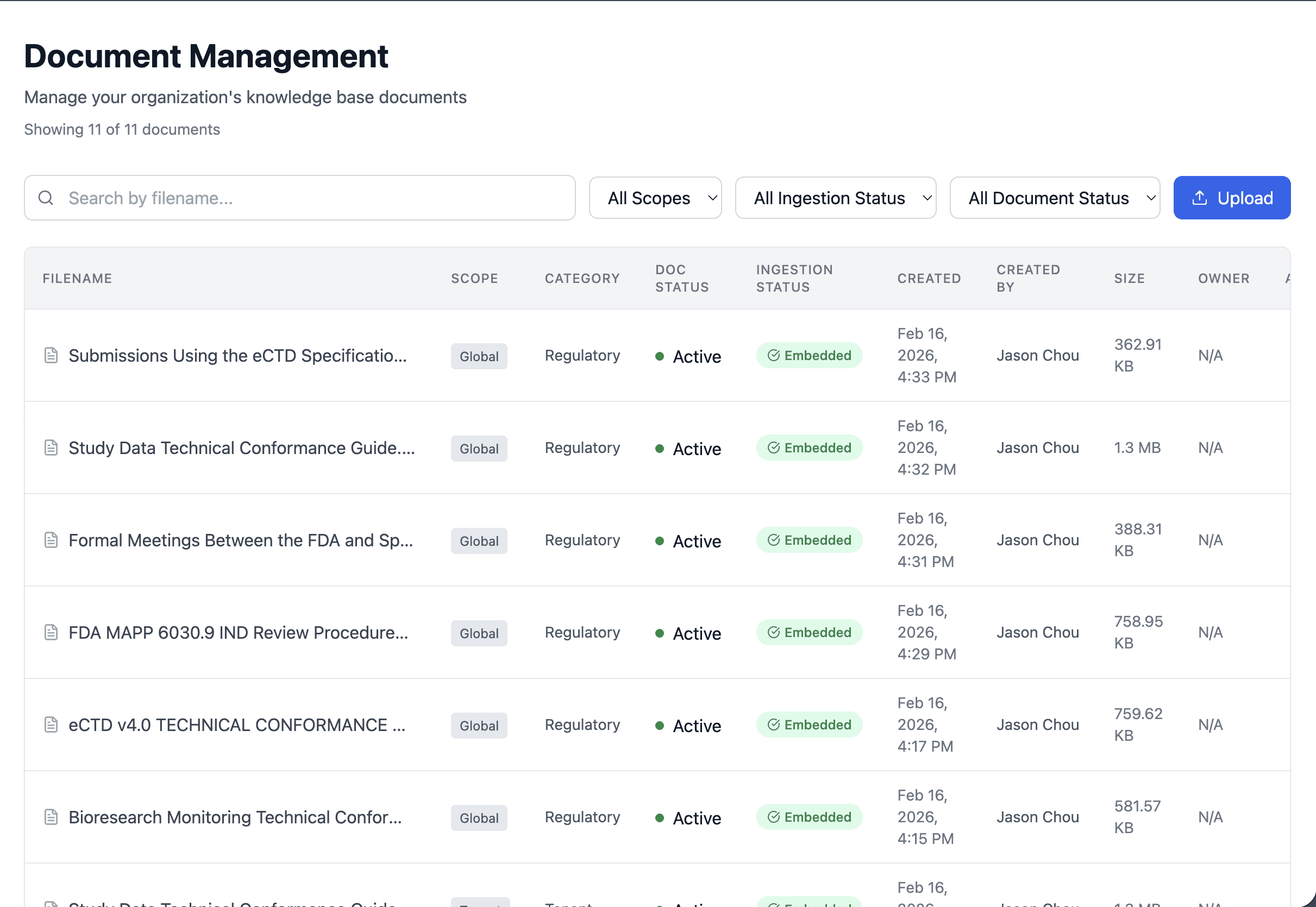This screenshot has height=907, width=1316.
Task: Click the Created column header
Action: click(x=929, y=279)
